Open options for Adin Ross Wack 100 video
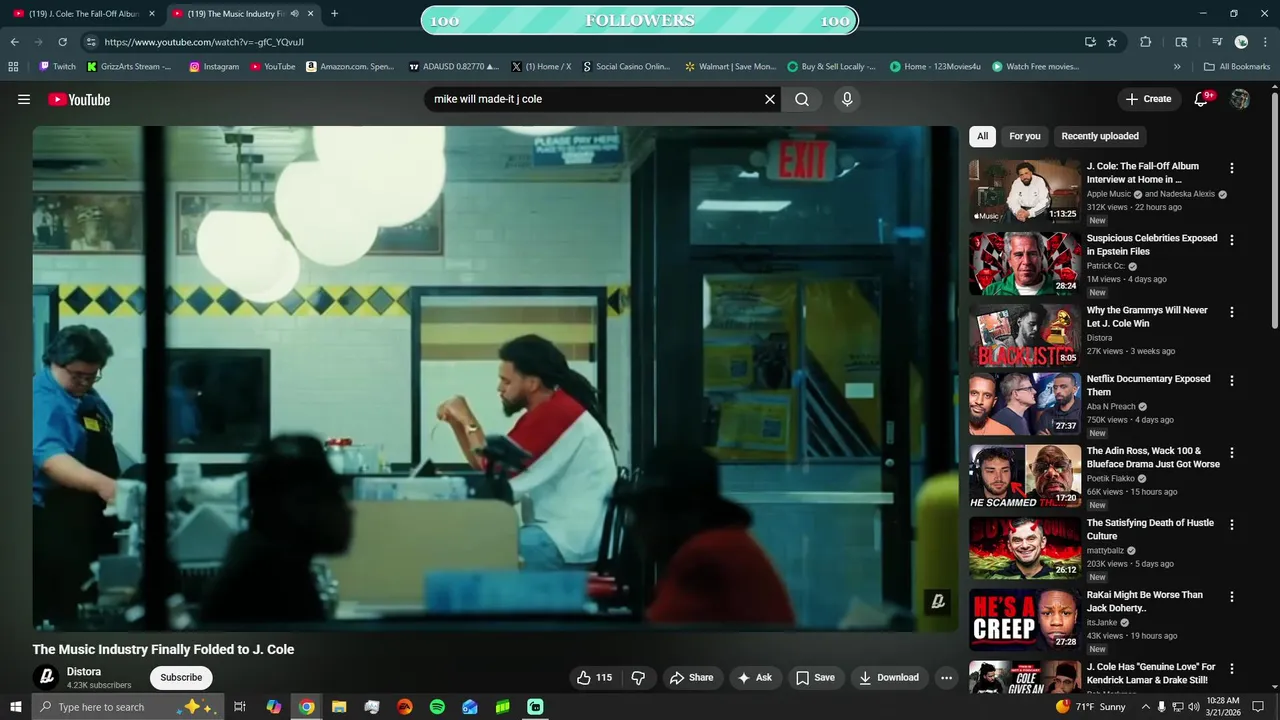This screenshot has width=1280, height=720. (1232, 452)
